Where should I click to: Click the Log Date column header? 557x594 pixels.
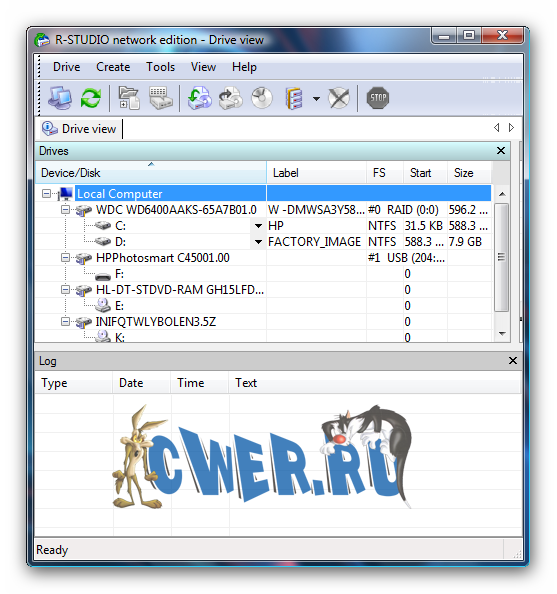pyautogui.click(x=142, y=383)
